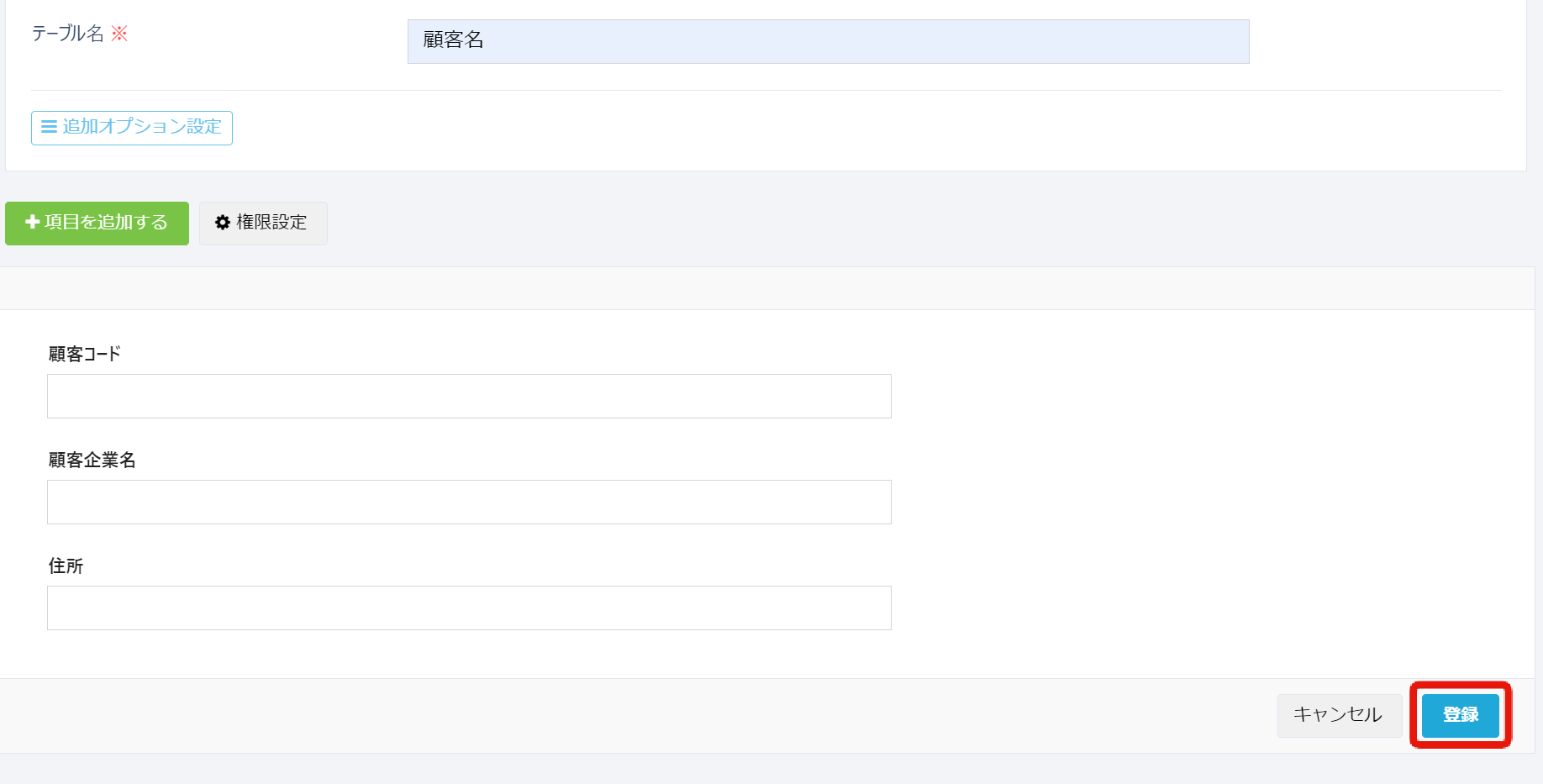1543x784 pixels.
Task: Click inside the 住所 address field
Action: pyautogui.click(x=468, y=607)
